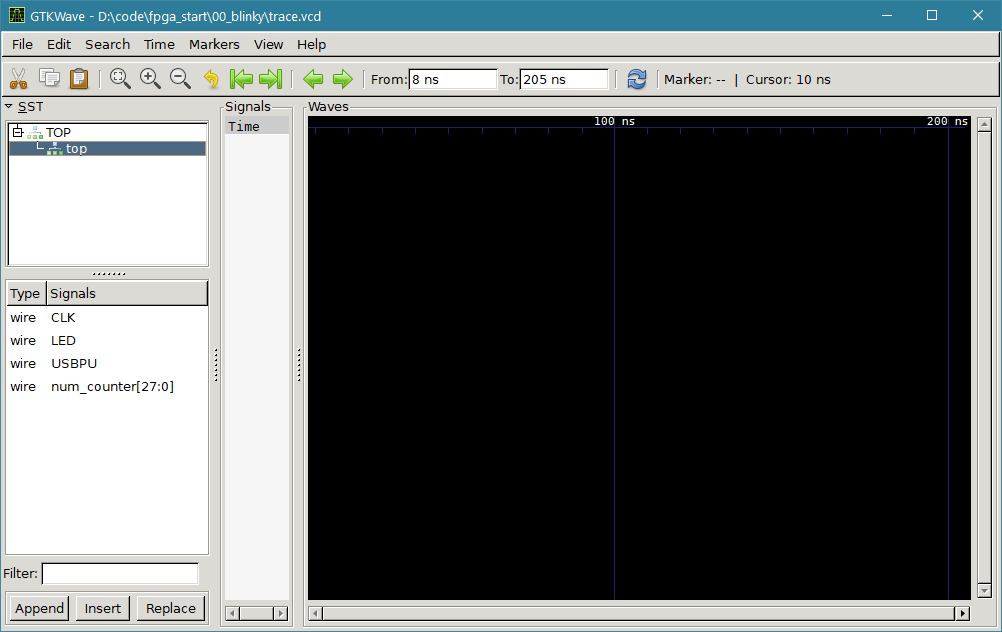This screenshot has height=632, width=1002.
Task: Click GTKWave app icon in title bar
Action: pos(17,15)
